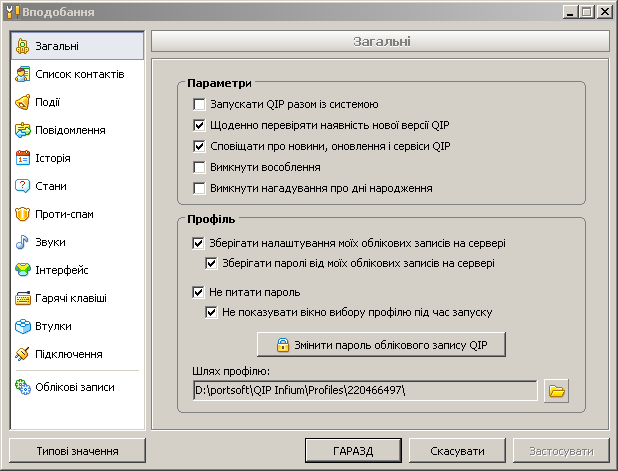This screenshot has height=471, width=618.
Task: Click the Список контактів sidebar icon
Action: tap(24, 74)
